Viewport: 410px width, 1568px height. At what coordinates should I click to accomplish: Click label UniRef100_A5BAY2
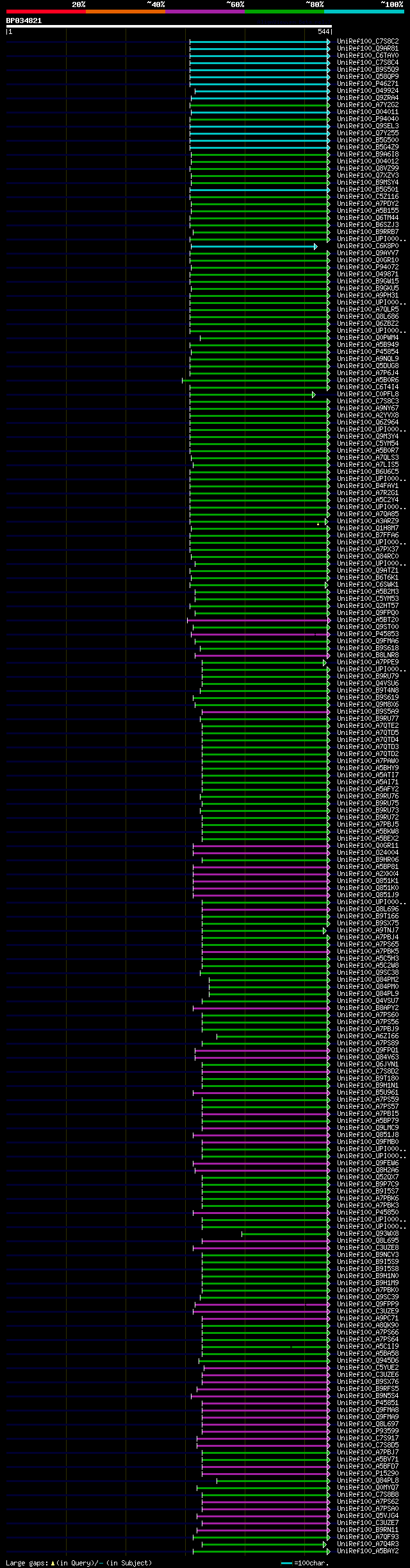368,1551
